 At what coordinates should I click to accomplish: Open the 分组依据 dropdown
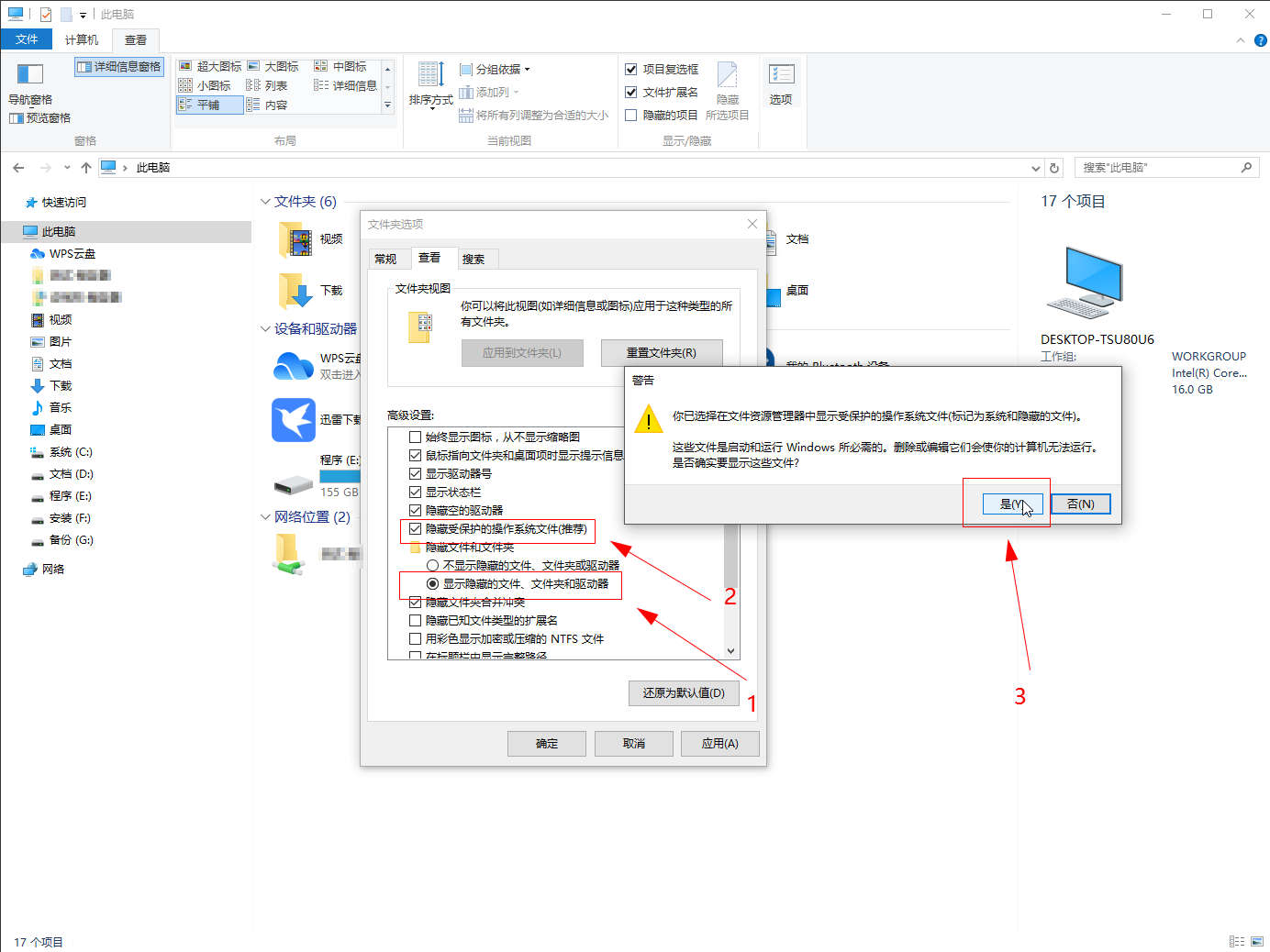(x=501, y=70)
